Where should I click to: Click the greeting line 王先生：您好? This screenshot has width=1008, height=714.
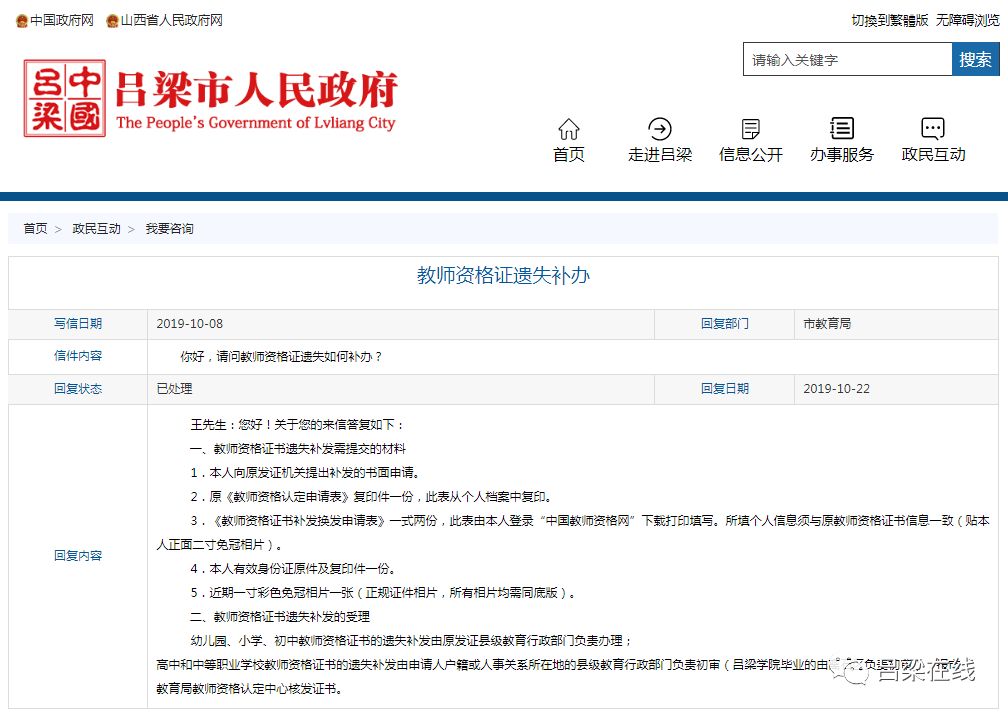click(x=297, y=425)
